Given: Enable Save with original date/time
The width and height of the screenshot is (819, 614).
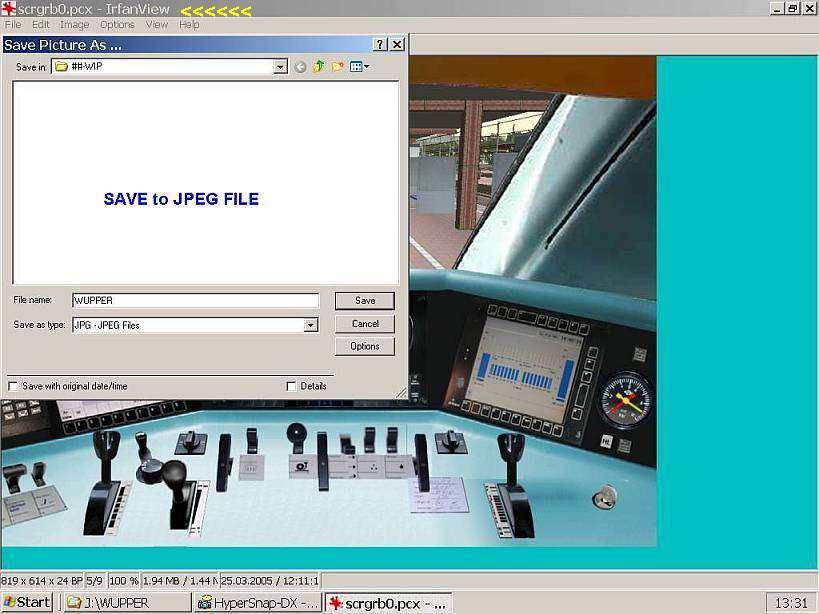Looking at the screenshot, I should coord(13,386).
